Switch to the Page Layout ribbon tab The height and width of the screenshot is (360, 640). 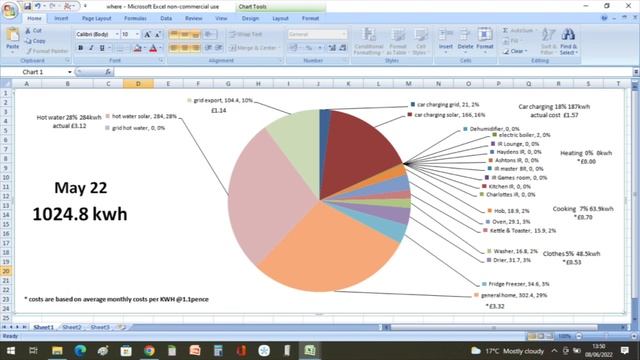(96, 18)
